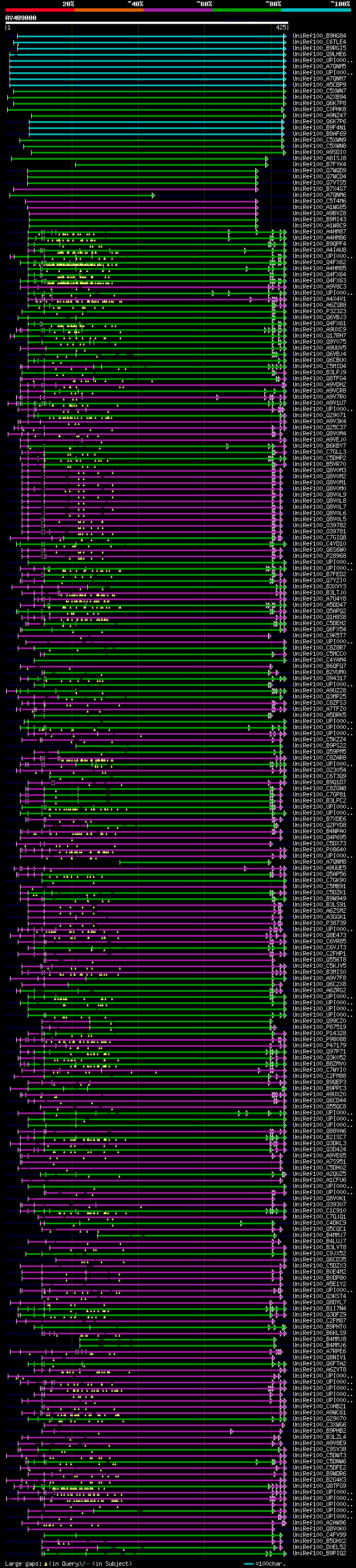Click the UniRef100_C5T4M6 label
The image size is (356, 1568).
(x=319, y=201)
